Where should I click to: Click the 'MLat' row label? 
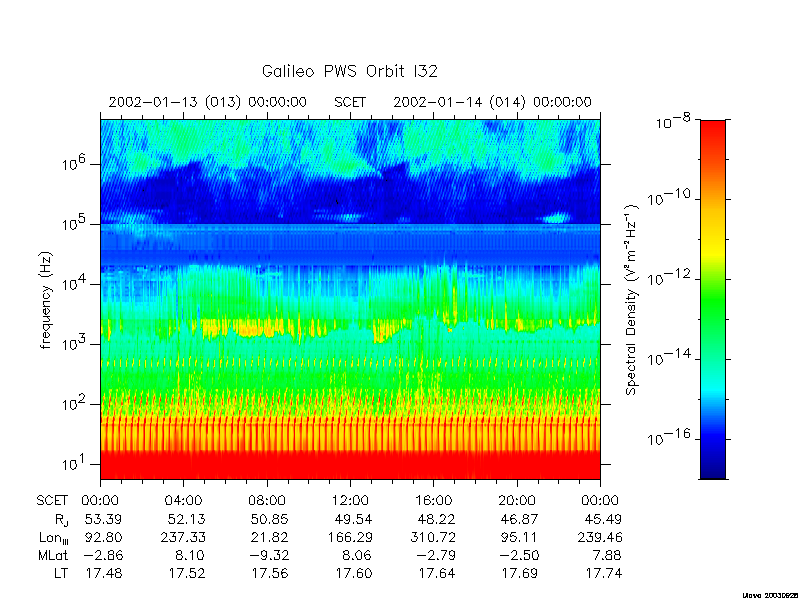[53, 555]
